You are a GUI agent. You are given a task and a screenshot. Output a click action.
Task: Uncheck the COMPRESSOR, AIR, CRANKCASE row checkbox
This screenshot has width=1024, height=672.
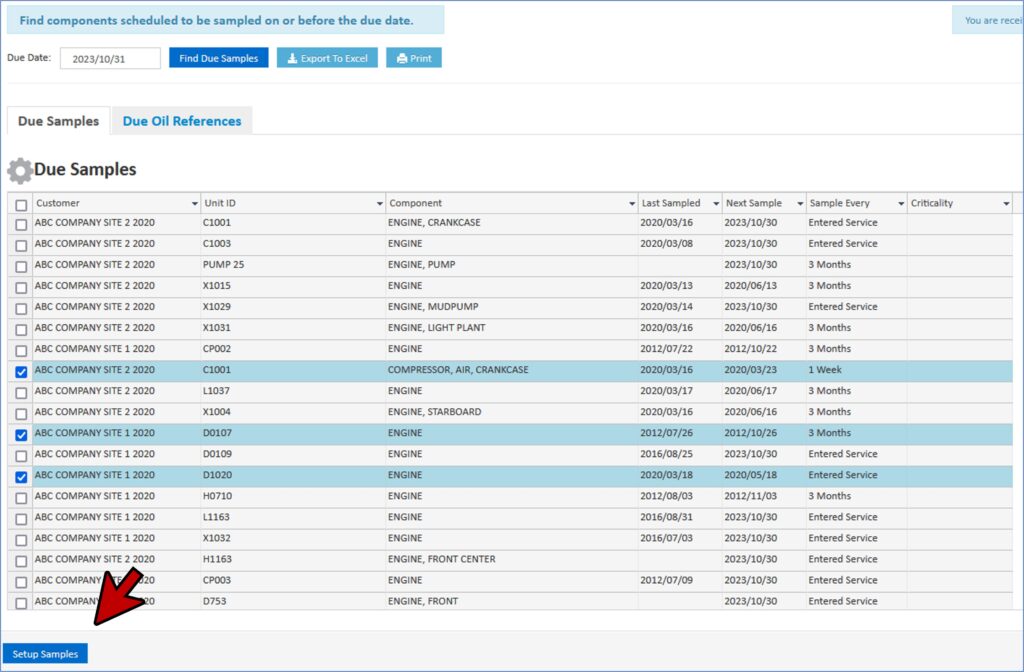(21, 371)
